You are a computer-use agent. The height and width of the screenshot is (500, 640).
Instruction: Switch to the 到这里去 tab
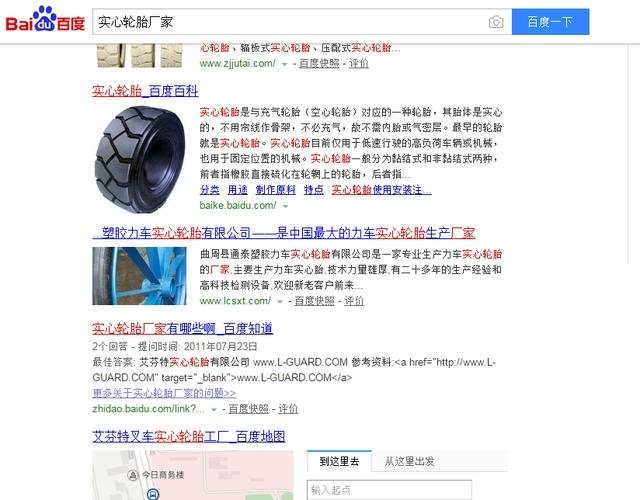click(339, 461)
